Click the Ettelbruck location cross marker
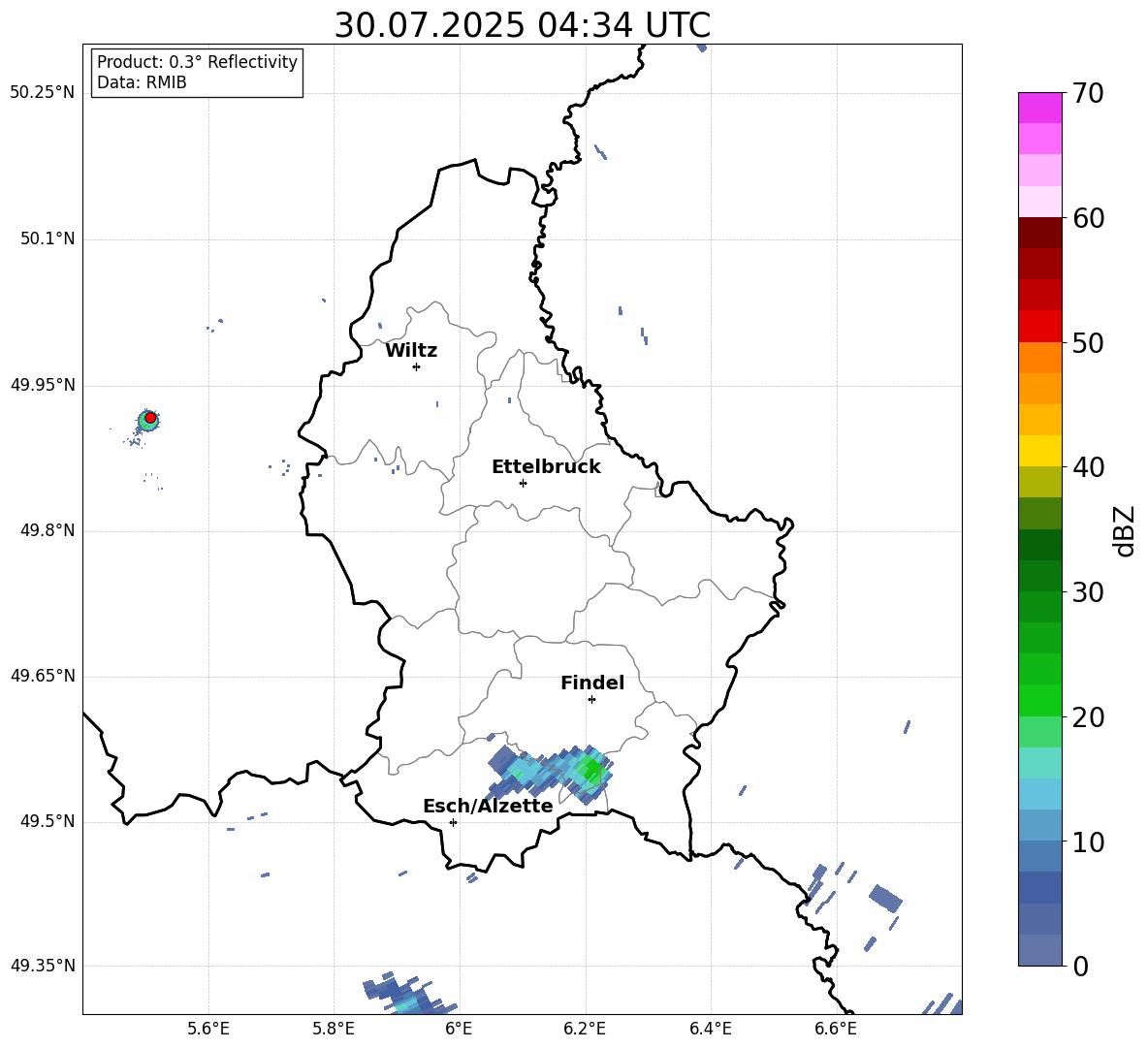This screenshot has width=1148, height=1048. click(523, 483)
